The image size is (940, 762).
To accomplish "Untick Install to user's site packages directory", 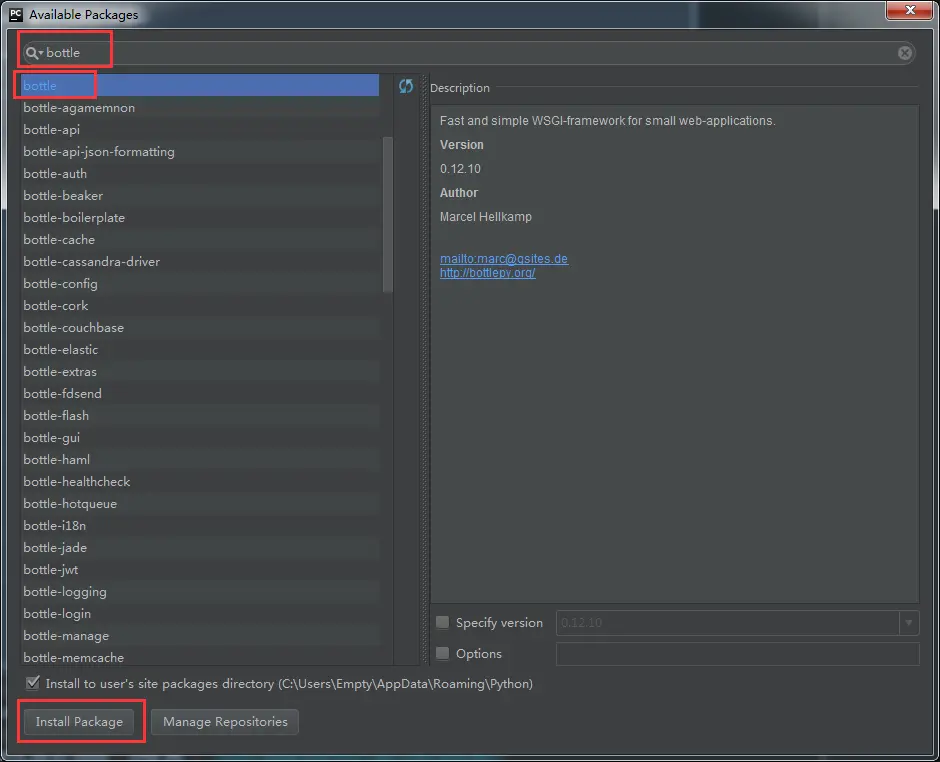I will [33, 683].
